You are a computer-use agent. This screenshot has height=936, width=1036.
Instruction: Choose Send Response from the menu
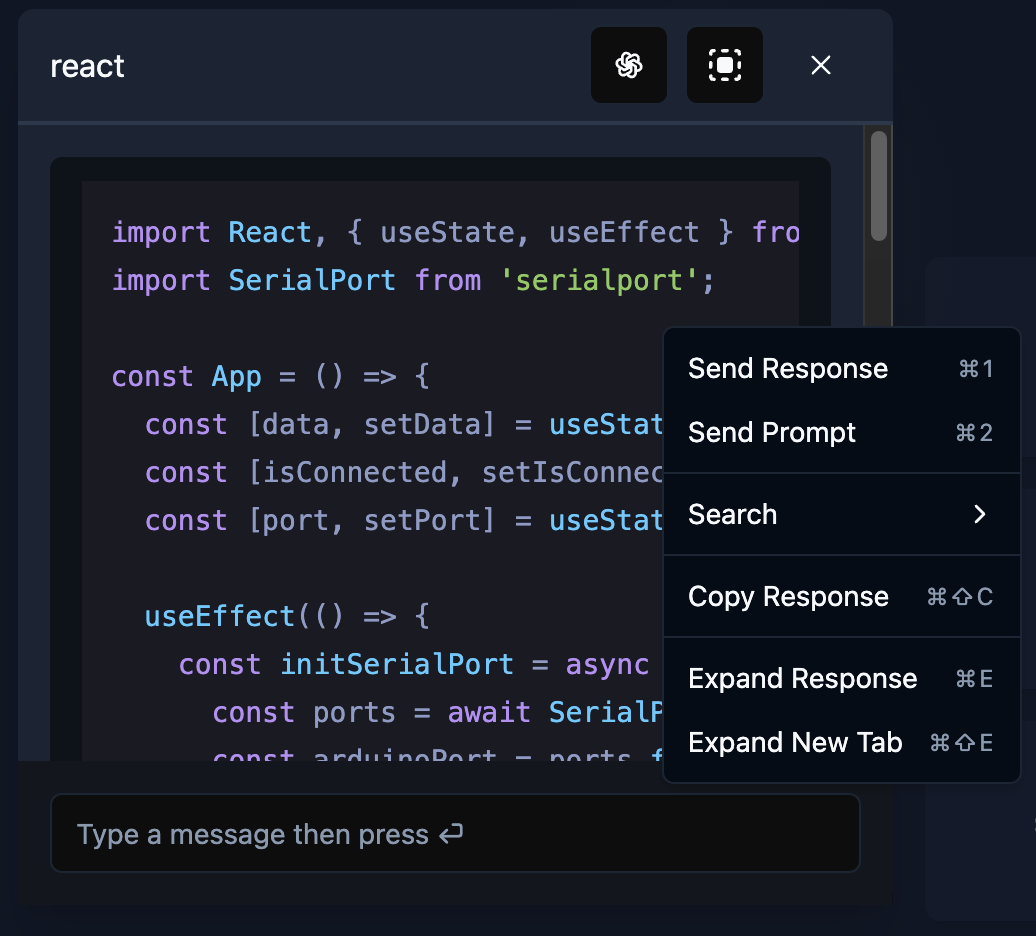click(842, 369)
